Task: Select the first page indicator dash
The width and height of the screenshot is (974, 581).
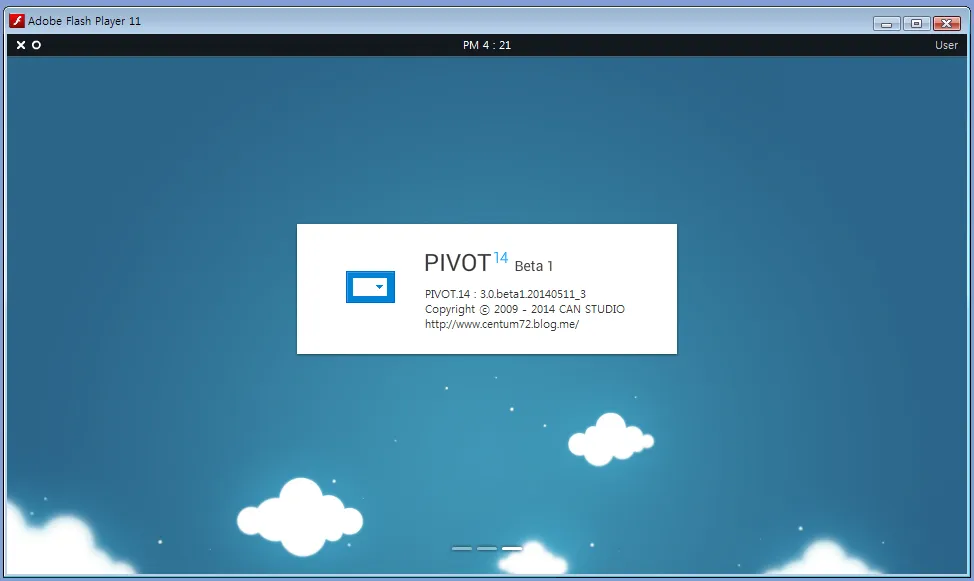Action: 462,549
